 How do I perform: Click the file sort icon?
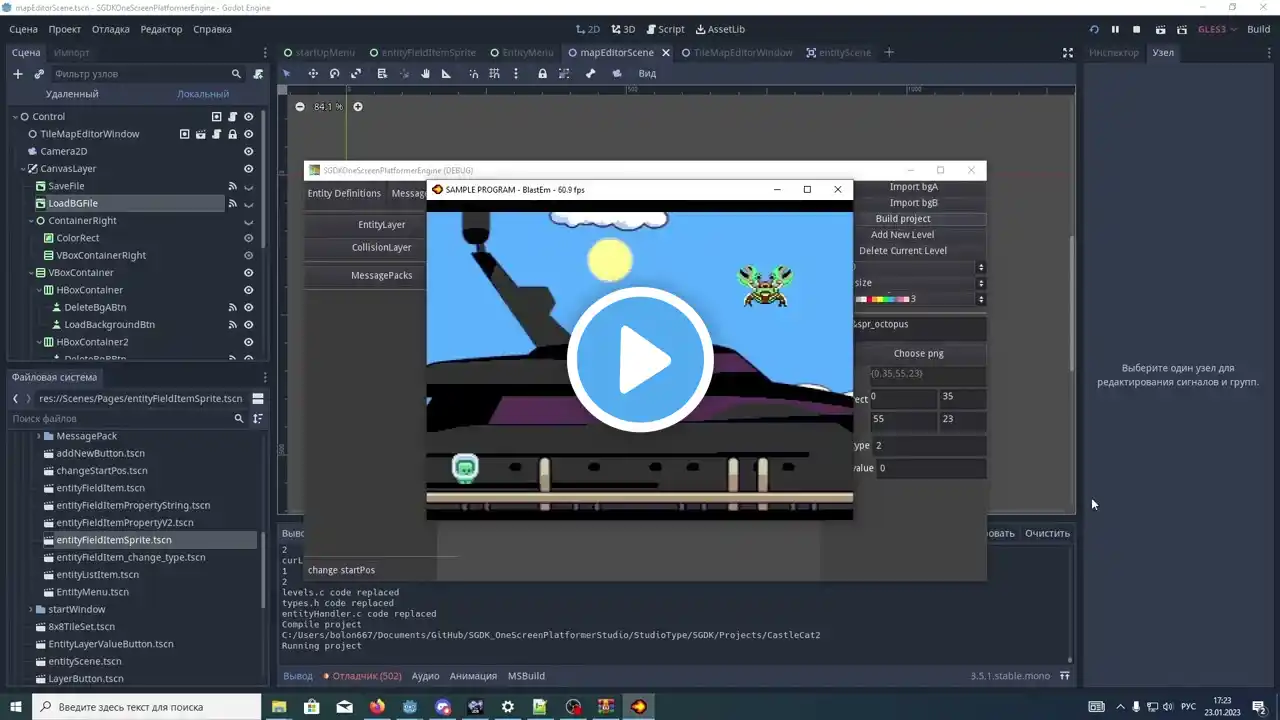(258, 419)
